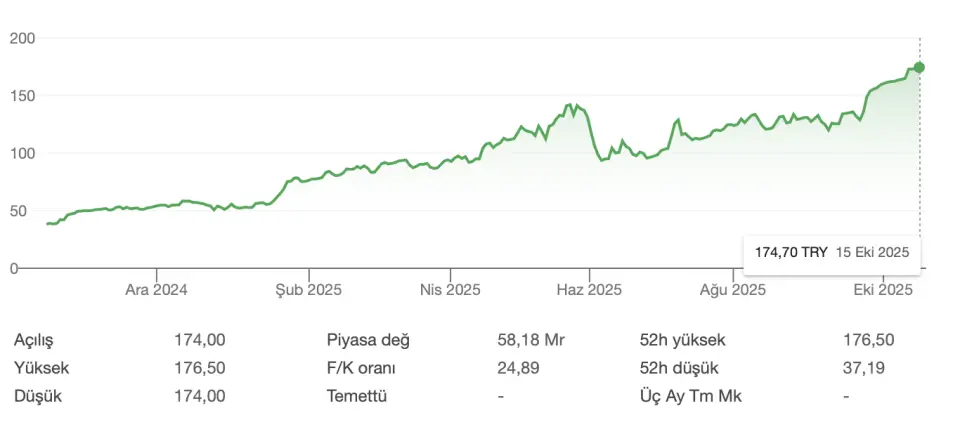The height and width of the screenshot is (434, 960).
Task: Click the Ağu 2025 axis label
Action: [x=732, y=290]
